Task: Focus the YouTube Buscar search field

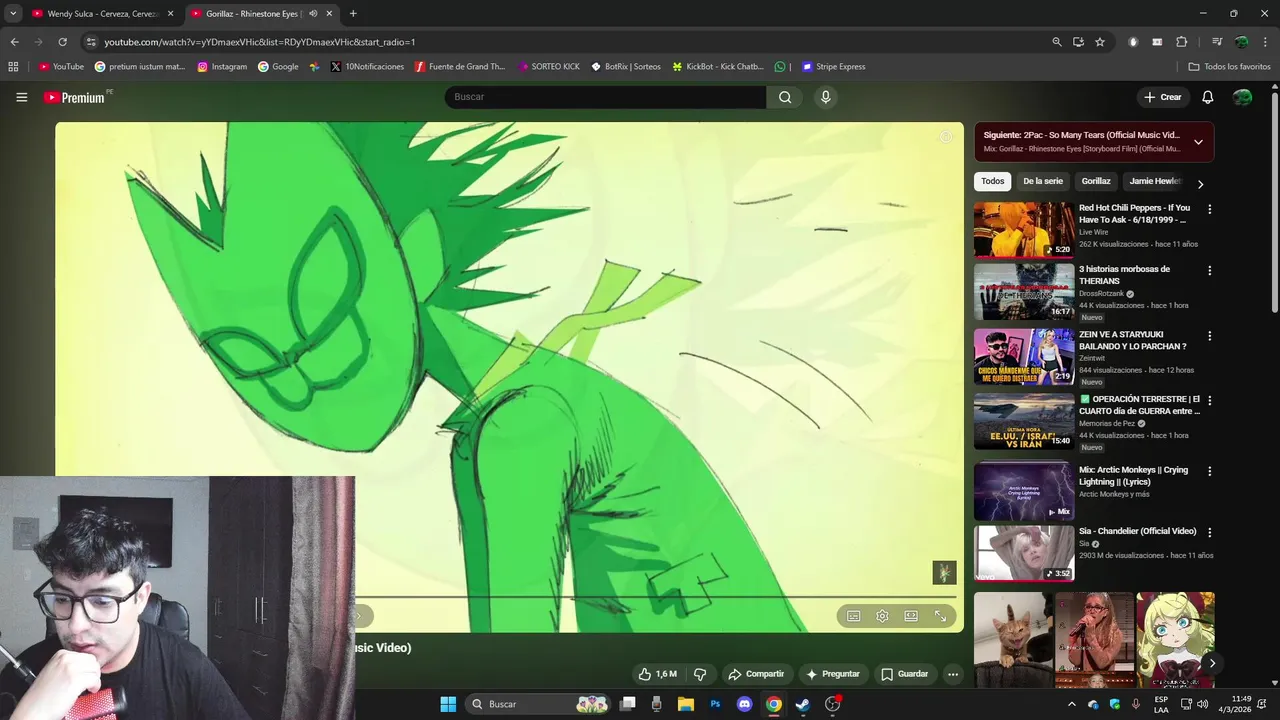Action: pyautogui.click(x=606, y=97)
